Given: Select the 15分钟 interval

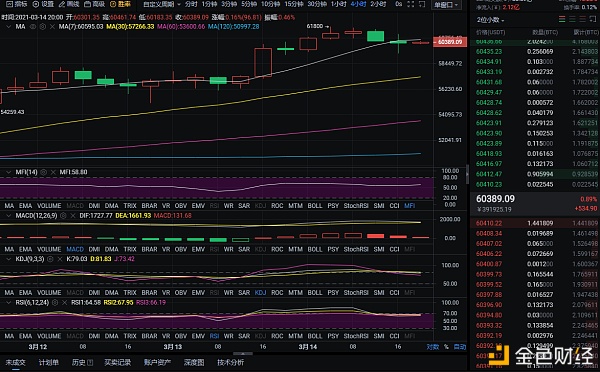Looking at the screenshot, I should coord(293,4).
